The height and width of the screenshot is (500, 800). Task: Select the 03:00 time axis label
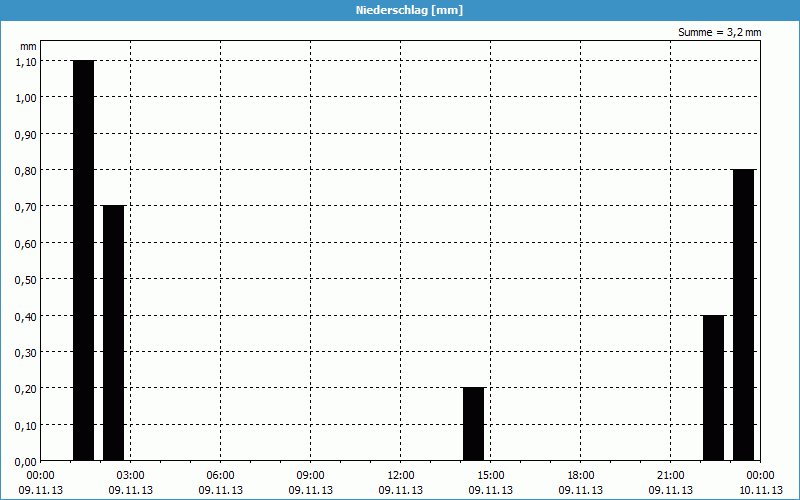click(131, 475)
